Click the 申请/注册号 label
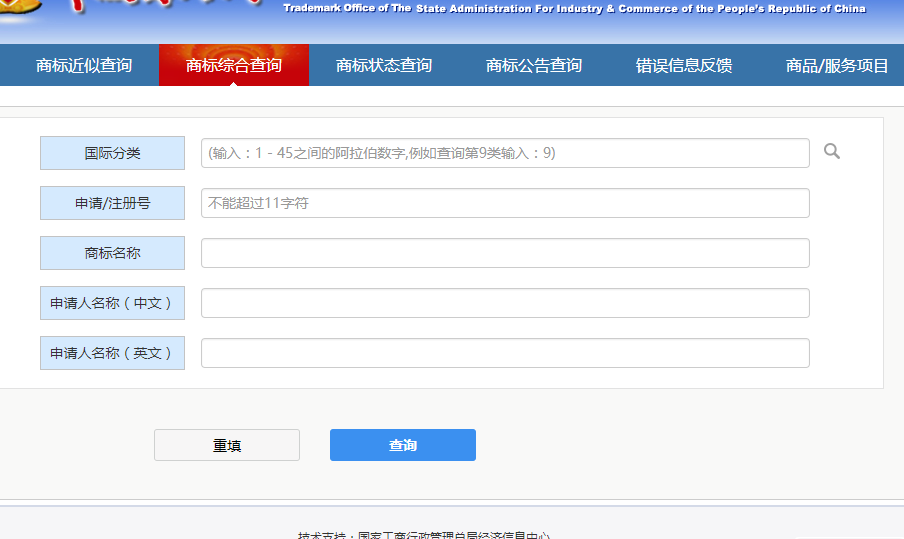904x539 pixels. [x=112, y=203]
